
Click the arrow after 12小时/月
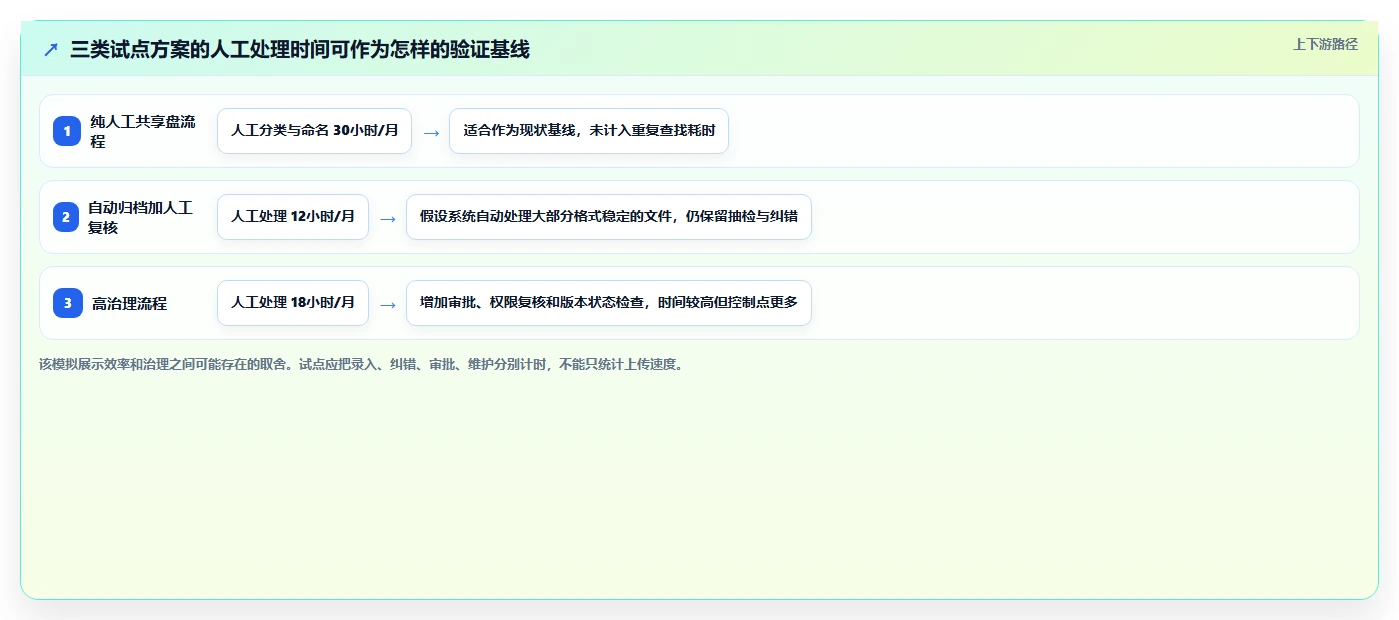(x=388, y=218)
